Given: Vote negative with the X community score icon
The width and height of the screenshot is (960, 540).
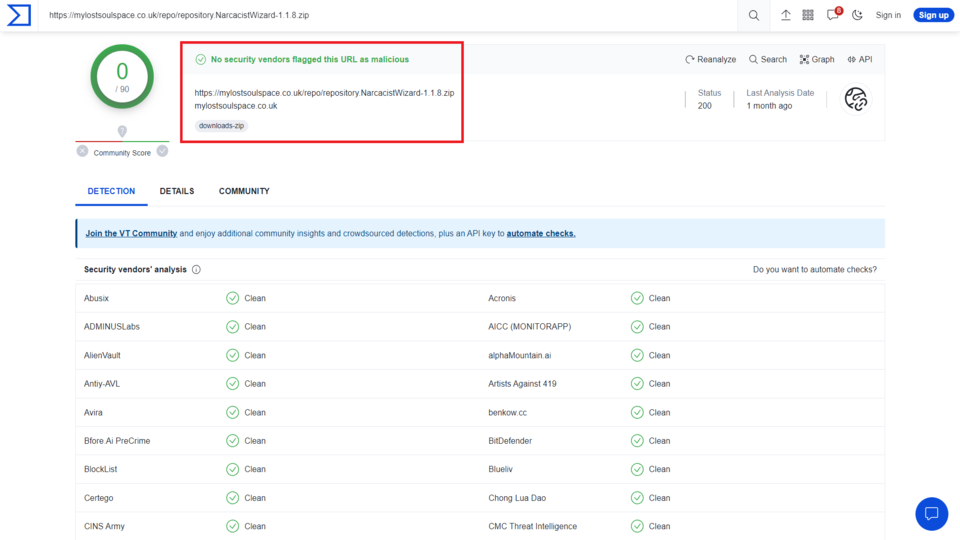Looking at the screenshot, I should (82, 151).
